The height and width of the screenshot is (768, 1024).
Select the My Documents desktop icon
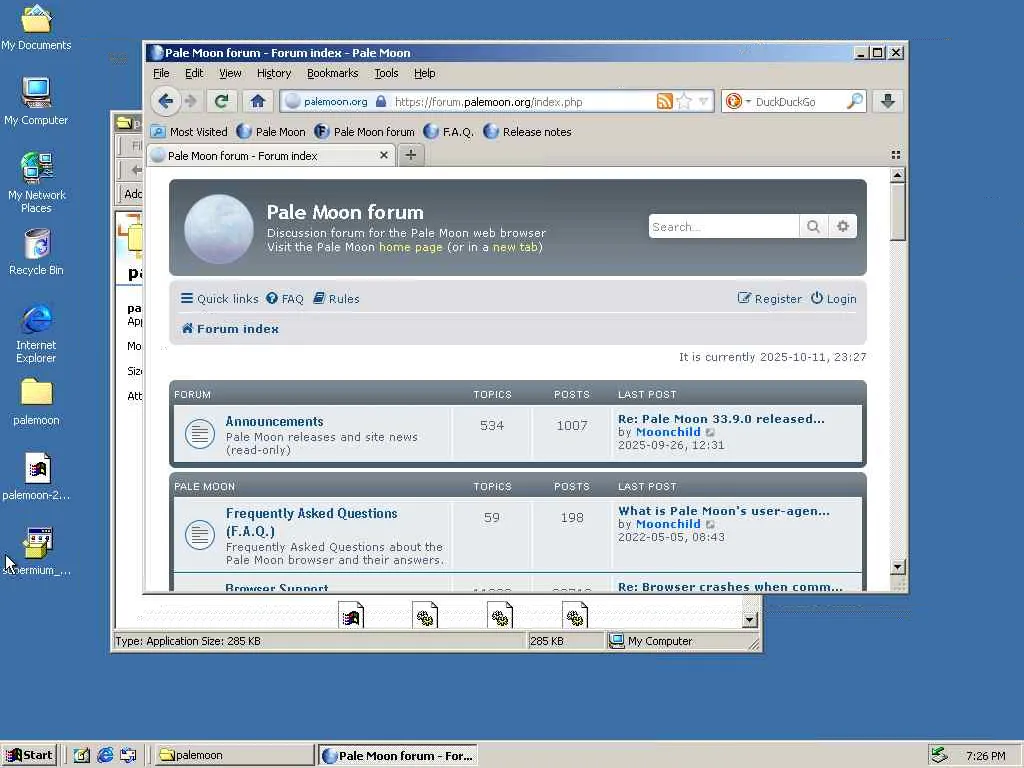[x=36, y=27]
